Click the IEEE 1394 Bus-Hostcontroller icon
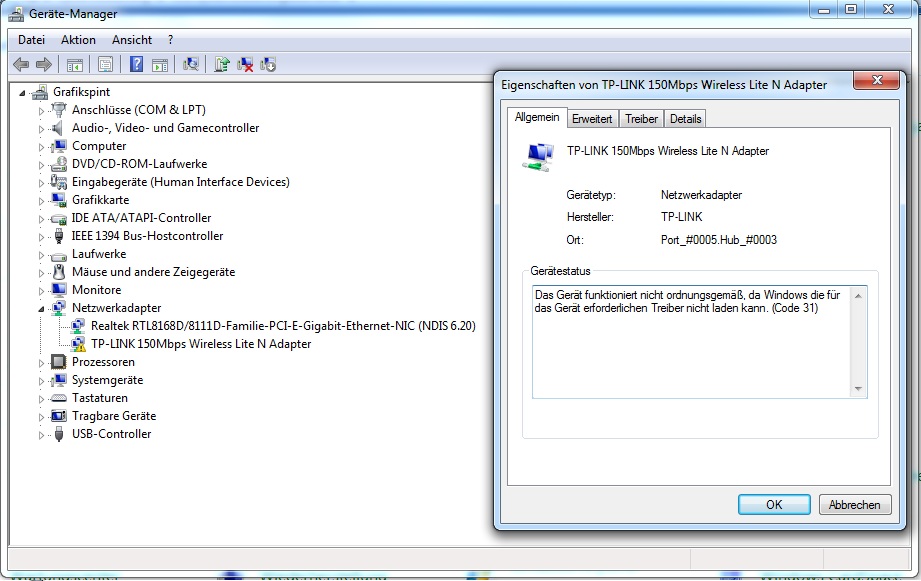 coord(59,236)
